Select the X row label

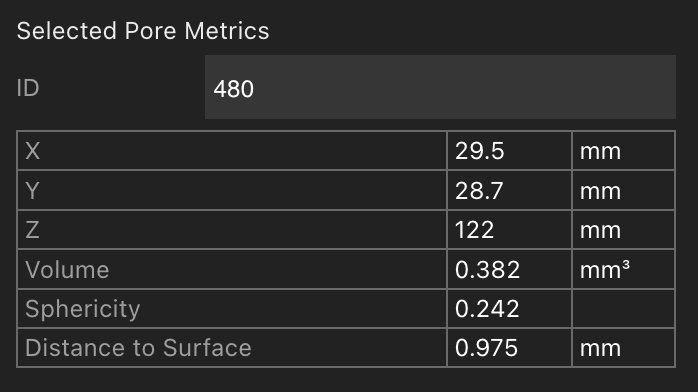tap(232, 151)
